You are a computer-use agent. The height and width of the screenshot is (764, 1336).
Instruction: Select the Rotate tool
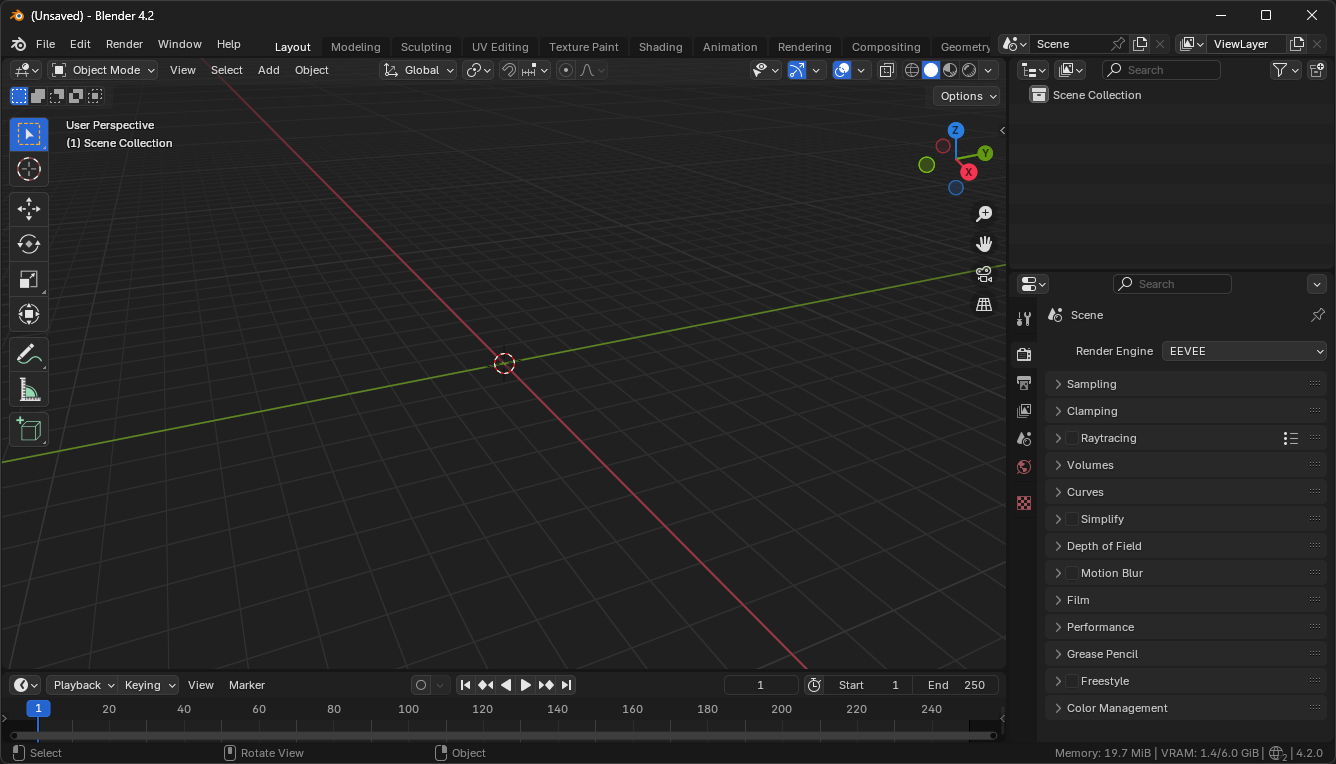click(29, 244)
